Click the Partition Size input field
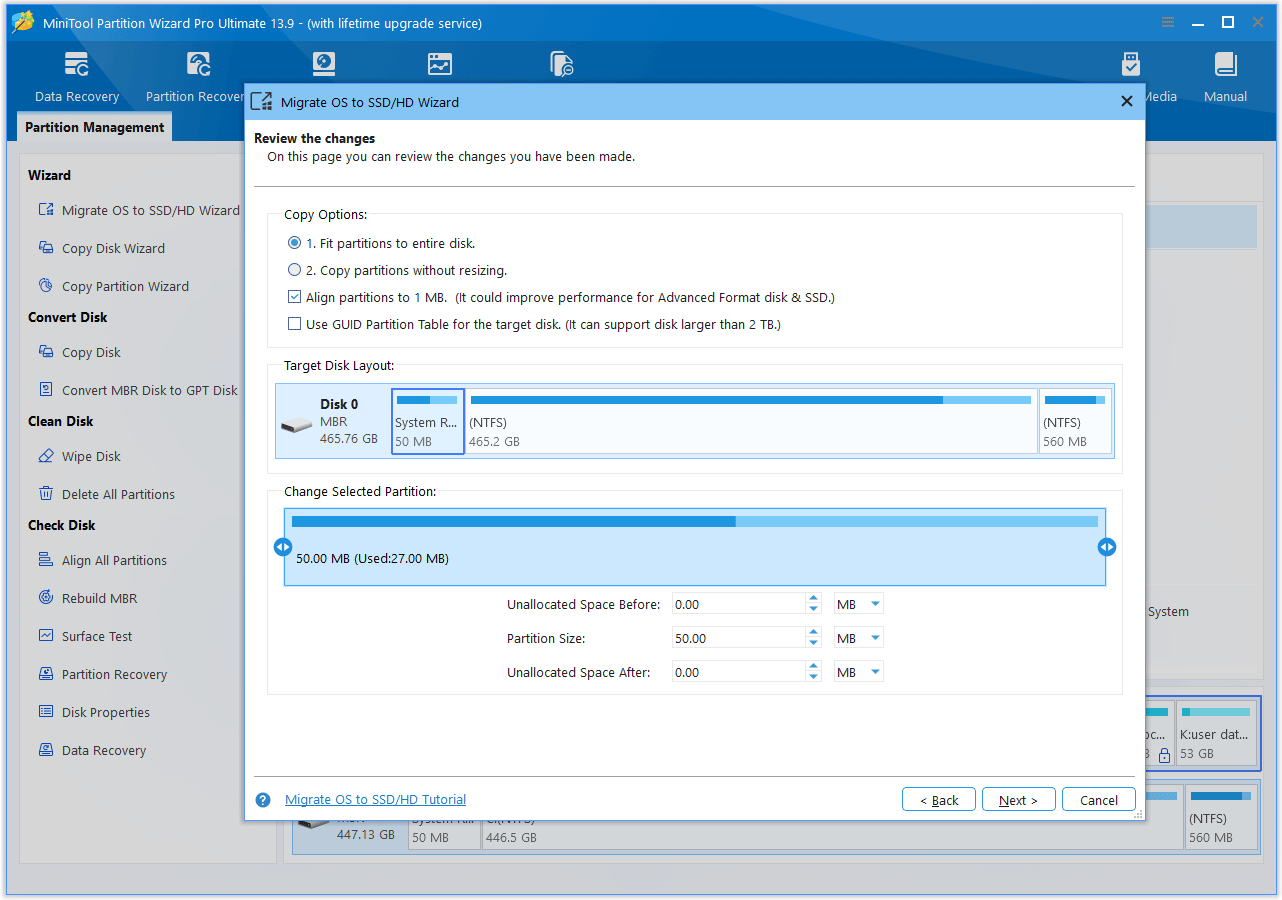 pos(739,638)
